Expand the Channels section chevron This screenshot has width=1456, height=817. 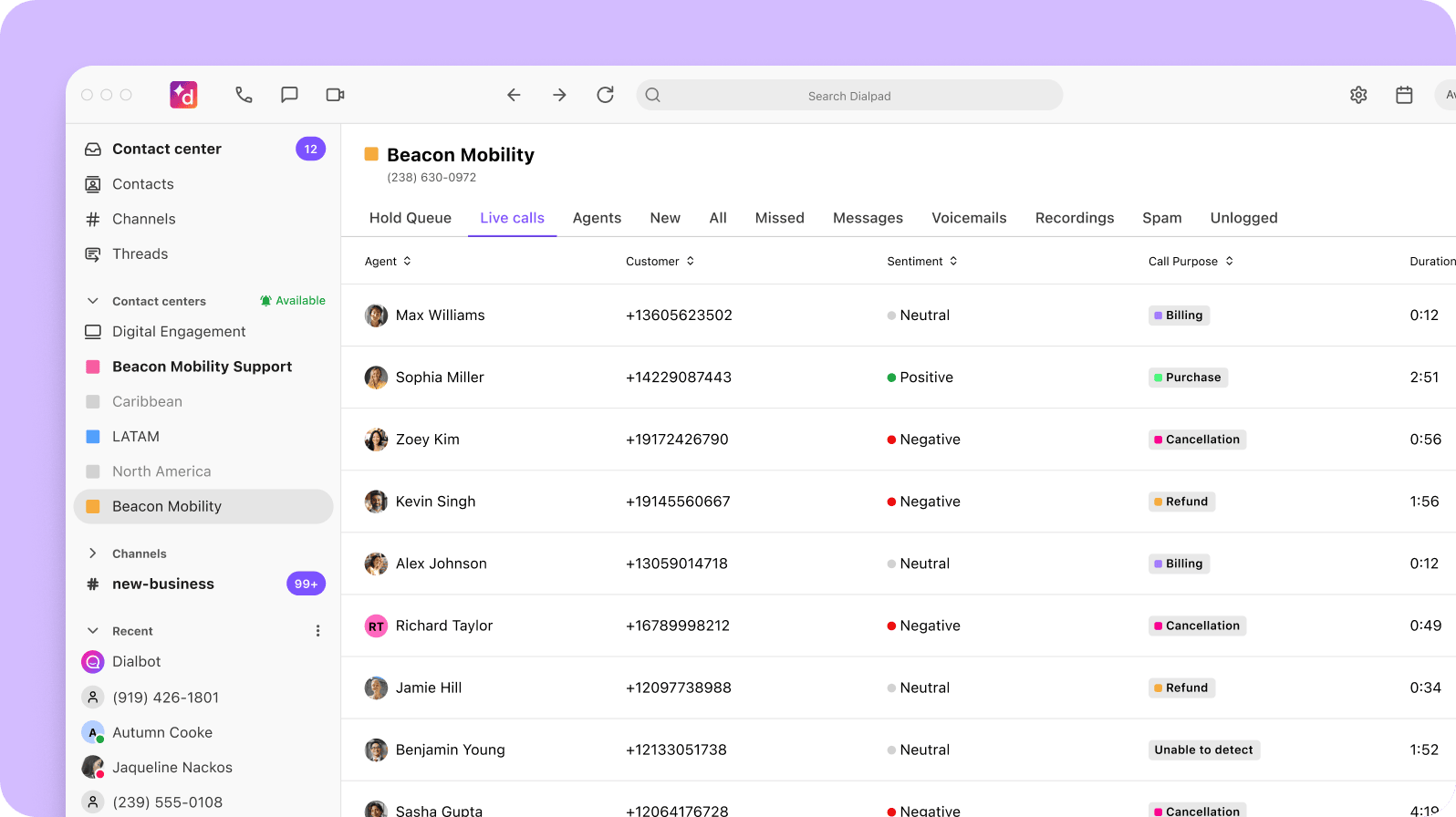coord(92,553)
